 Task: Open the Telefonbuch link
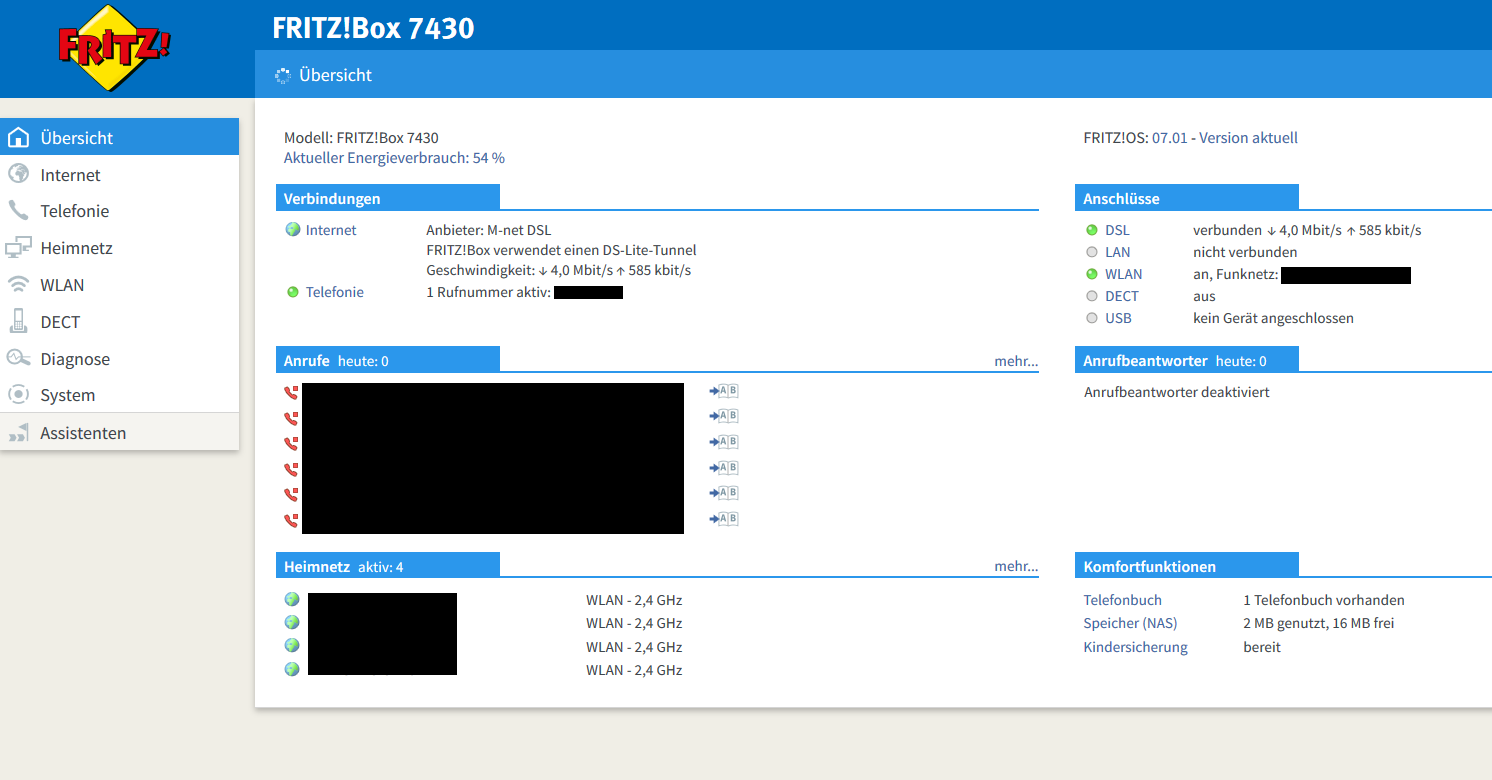(x=1123, y=600)
